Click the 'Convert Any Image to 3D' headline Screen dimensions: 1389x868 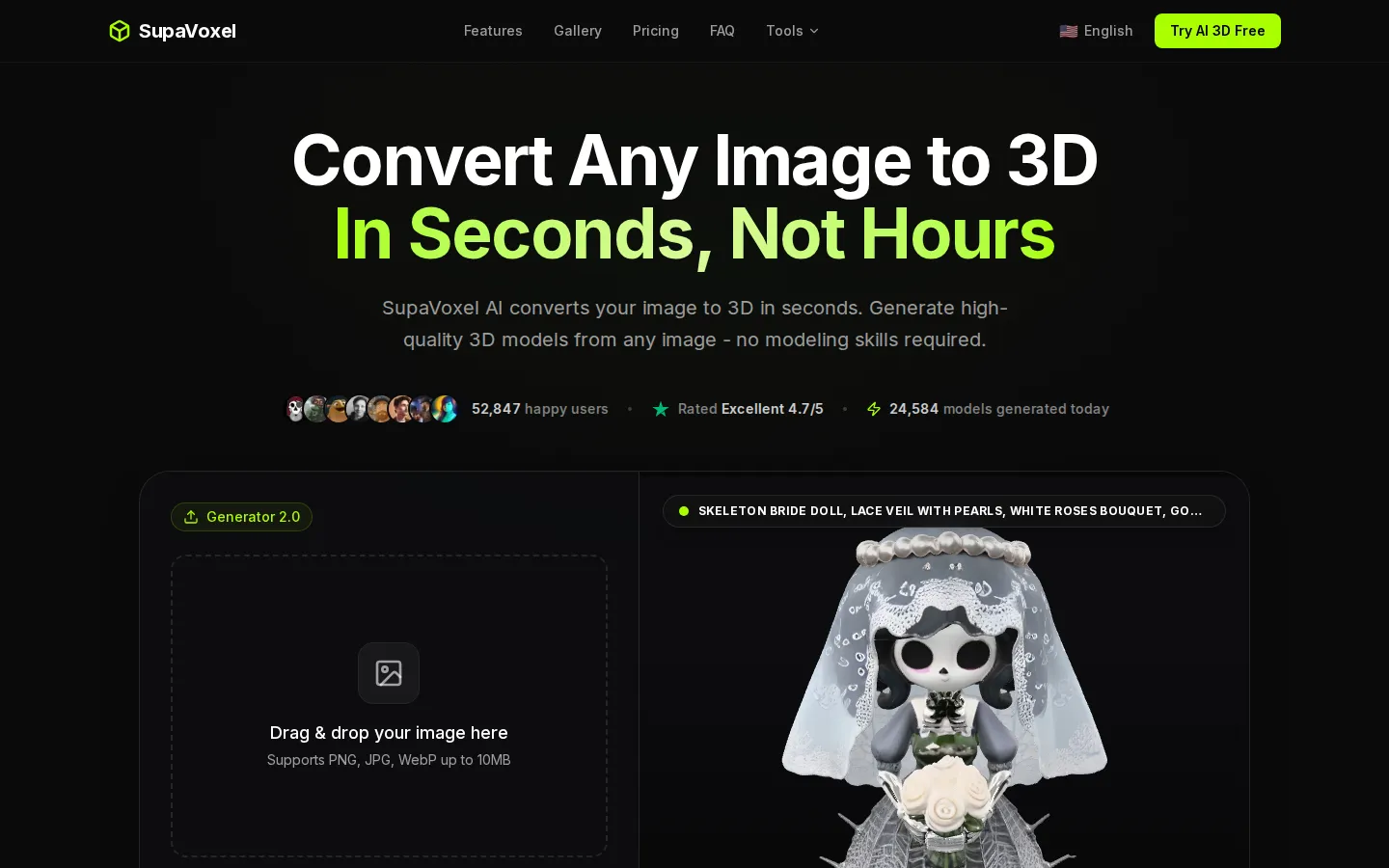694,160
